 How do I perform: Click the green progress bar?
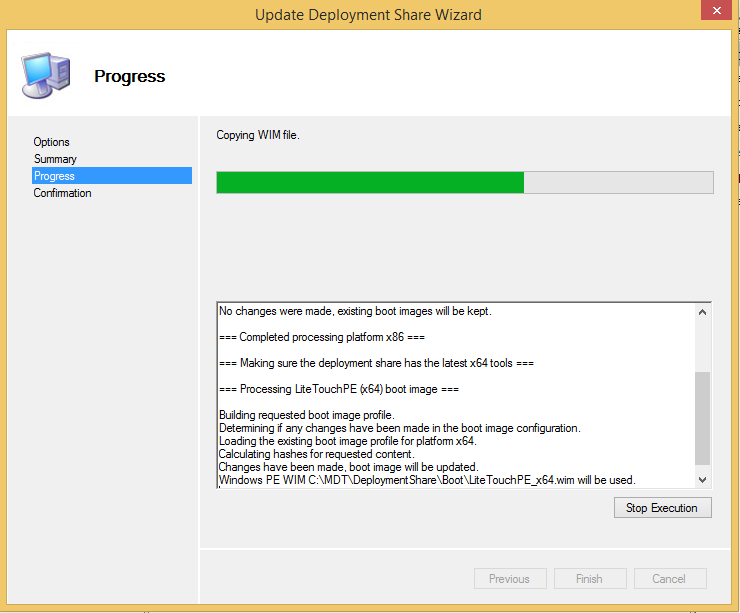click(x=465, y=183)
